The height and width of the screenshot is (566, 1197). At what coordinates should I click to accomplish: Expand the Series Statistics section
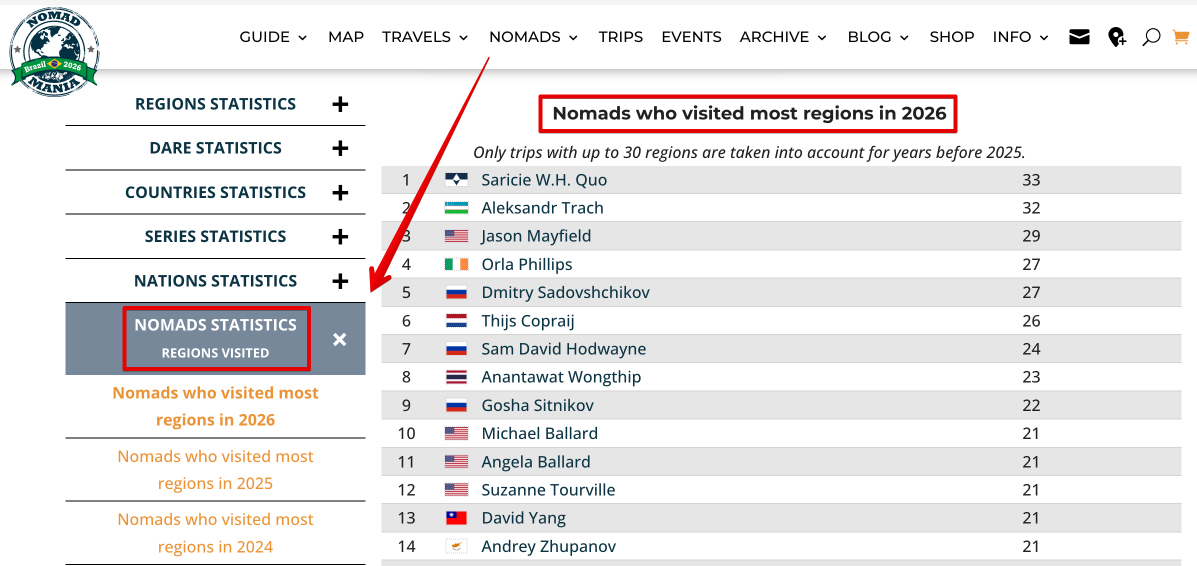pos(340,237)
